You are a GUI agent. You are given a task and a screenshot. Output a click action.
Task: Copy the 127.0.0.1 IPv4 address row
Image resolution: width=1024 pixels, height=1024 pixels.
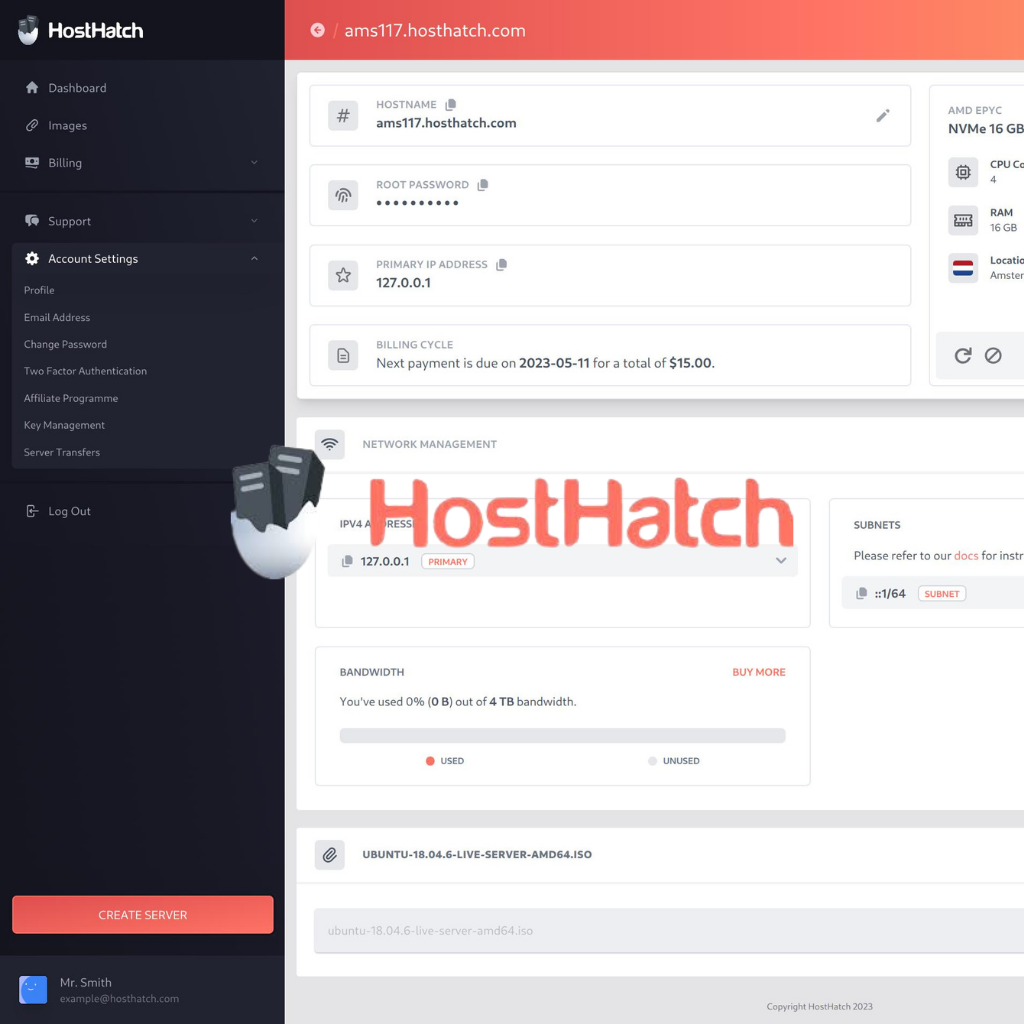347,561
